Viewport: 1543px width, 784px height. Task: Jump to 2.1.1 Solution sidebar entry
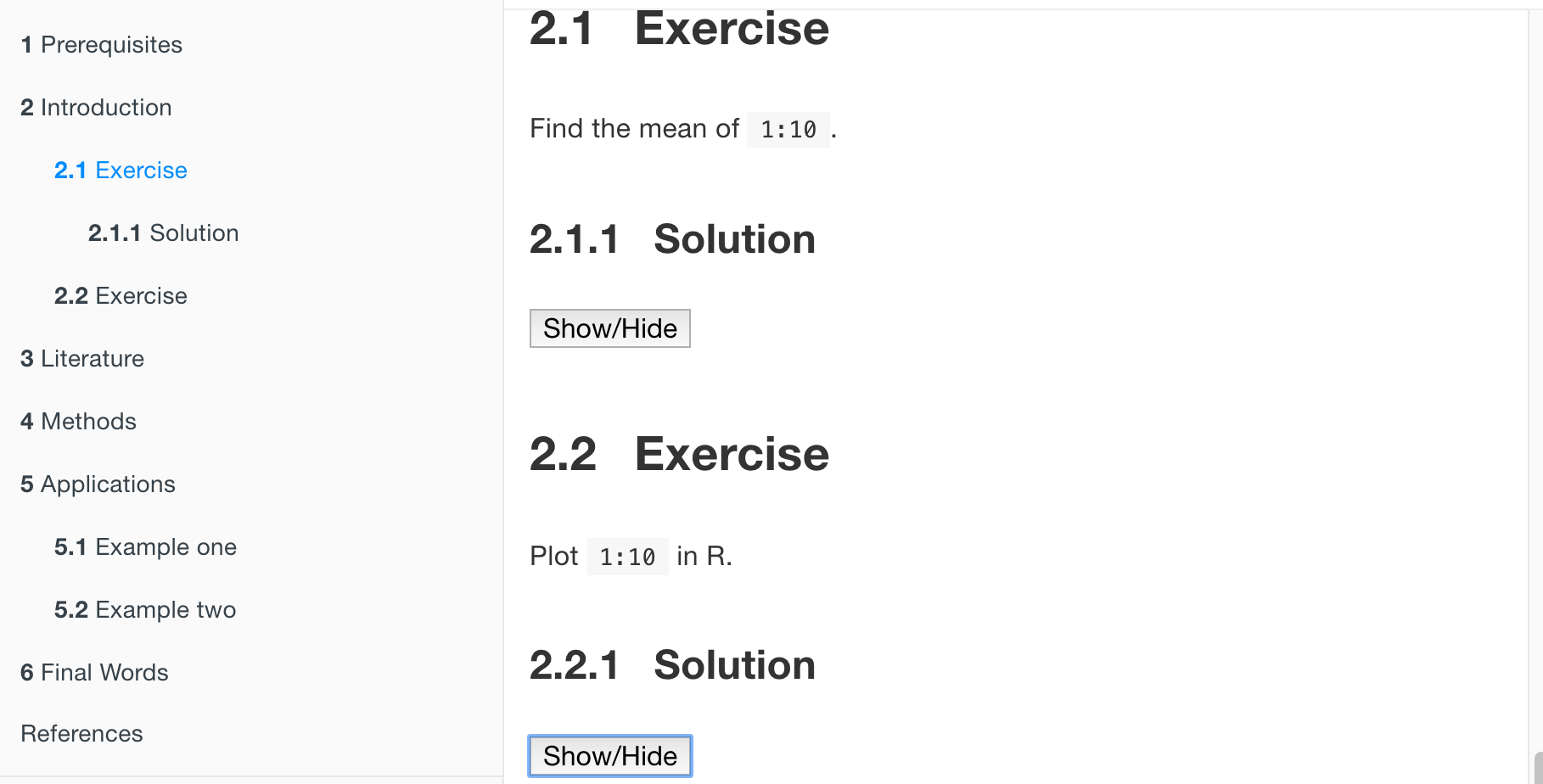coord(163,233)
